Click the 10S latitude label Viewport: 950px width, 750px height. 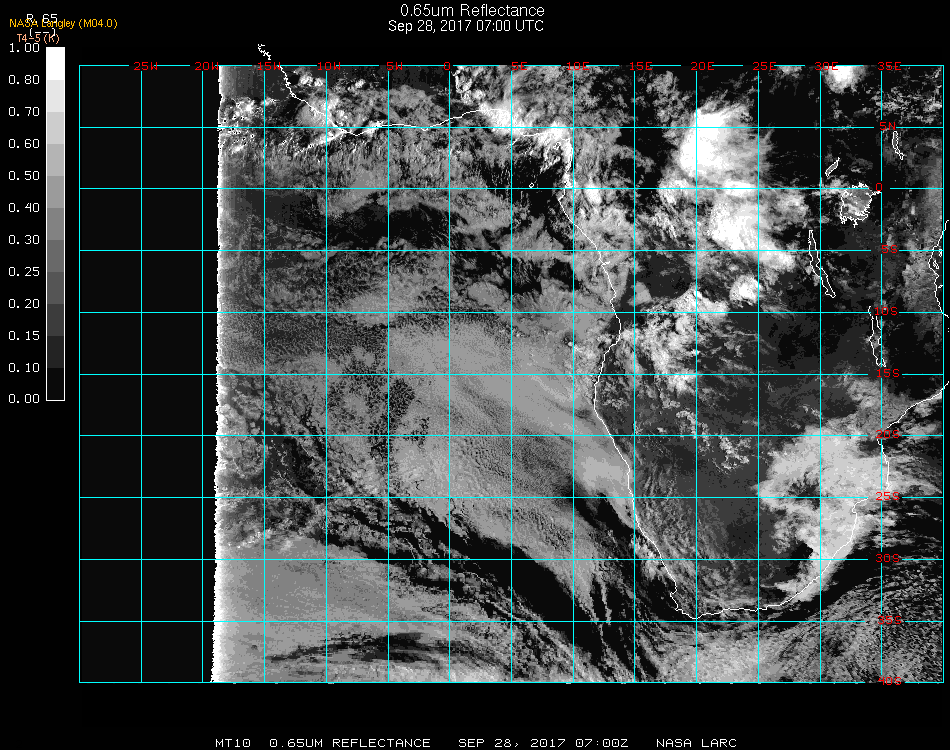886,311
